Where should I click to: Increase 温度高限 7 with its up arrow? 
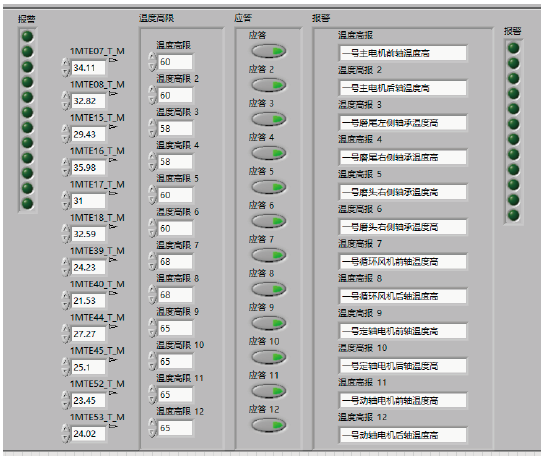pyautogui.click(x=152, y=257)
